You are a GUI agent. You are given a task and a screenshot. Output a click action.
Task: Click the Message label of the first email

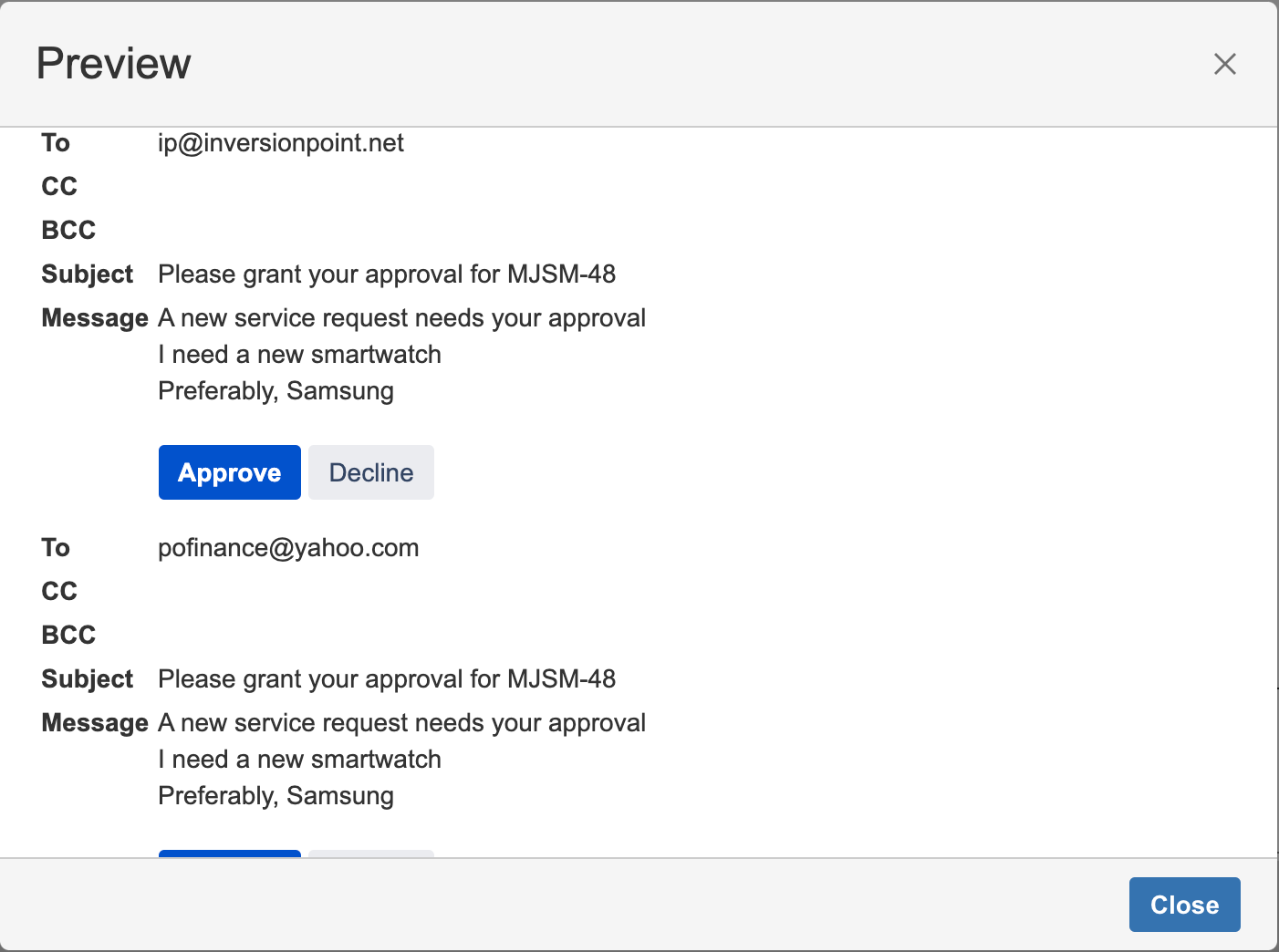tap(95, 318)
